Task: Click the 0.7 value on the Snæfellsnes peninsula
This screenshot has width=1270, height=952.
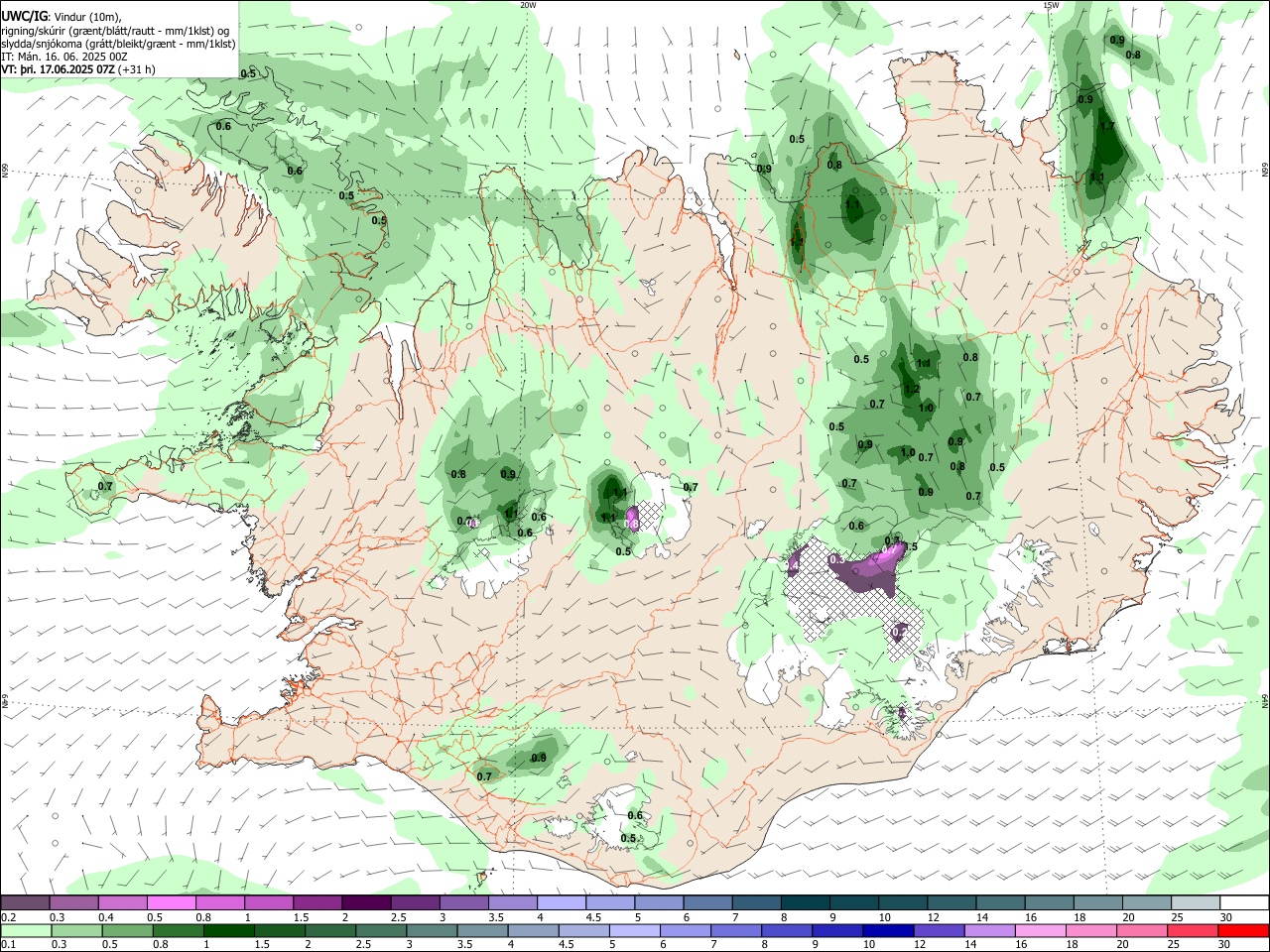Action: 105,486
